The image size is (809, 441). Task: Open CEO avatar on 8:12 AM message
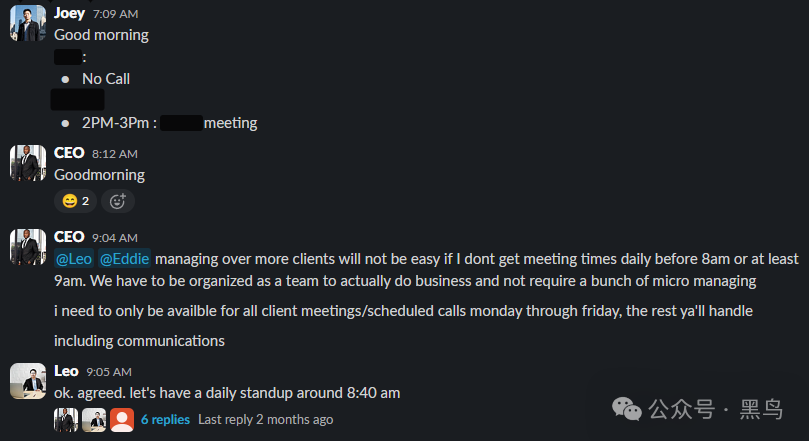coord(28,163)
